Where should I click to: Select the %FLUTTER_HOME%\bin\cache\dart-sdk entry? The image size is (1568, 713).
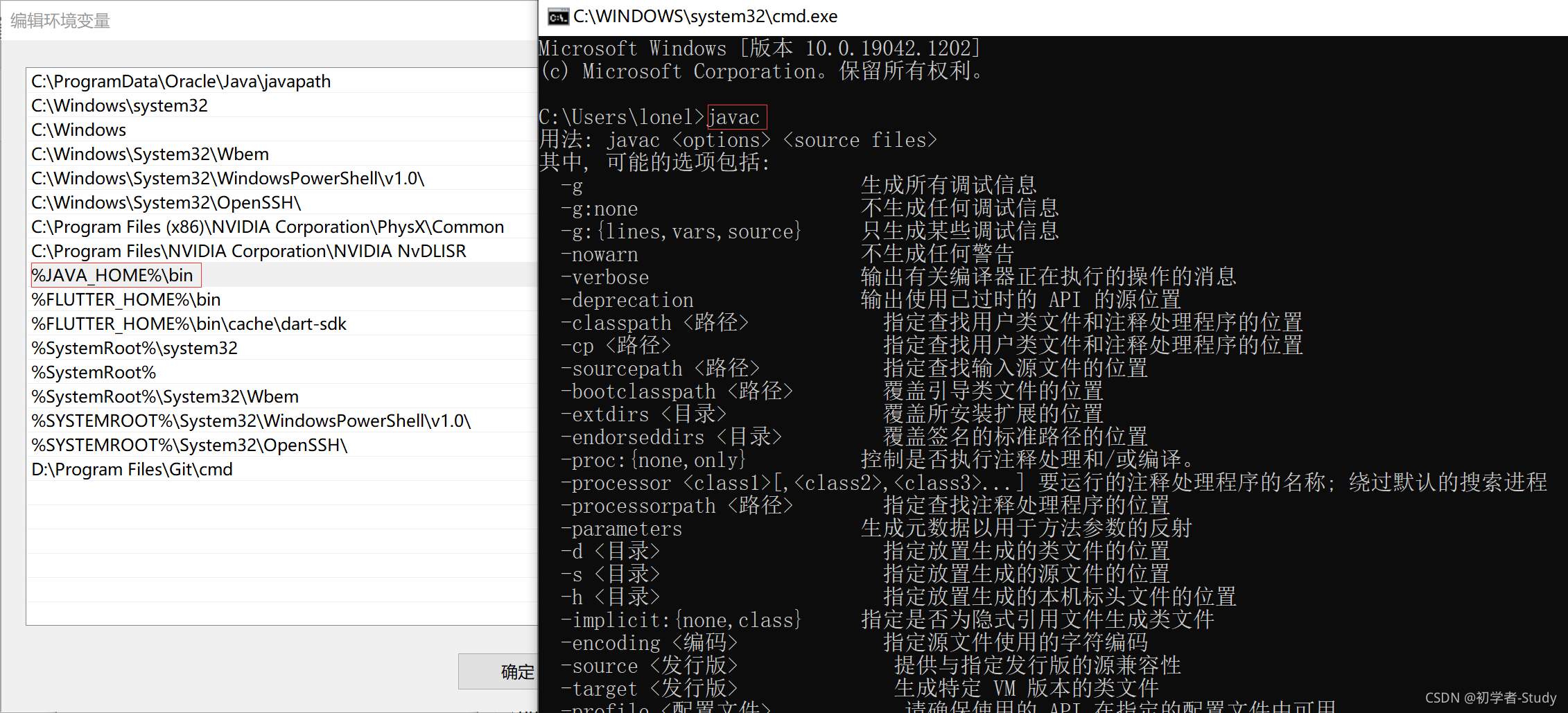coord(189,323)
